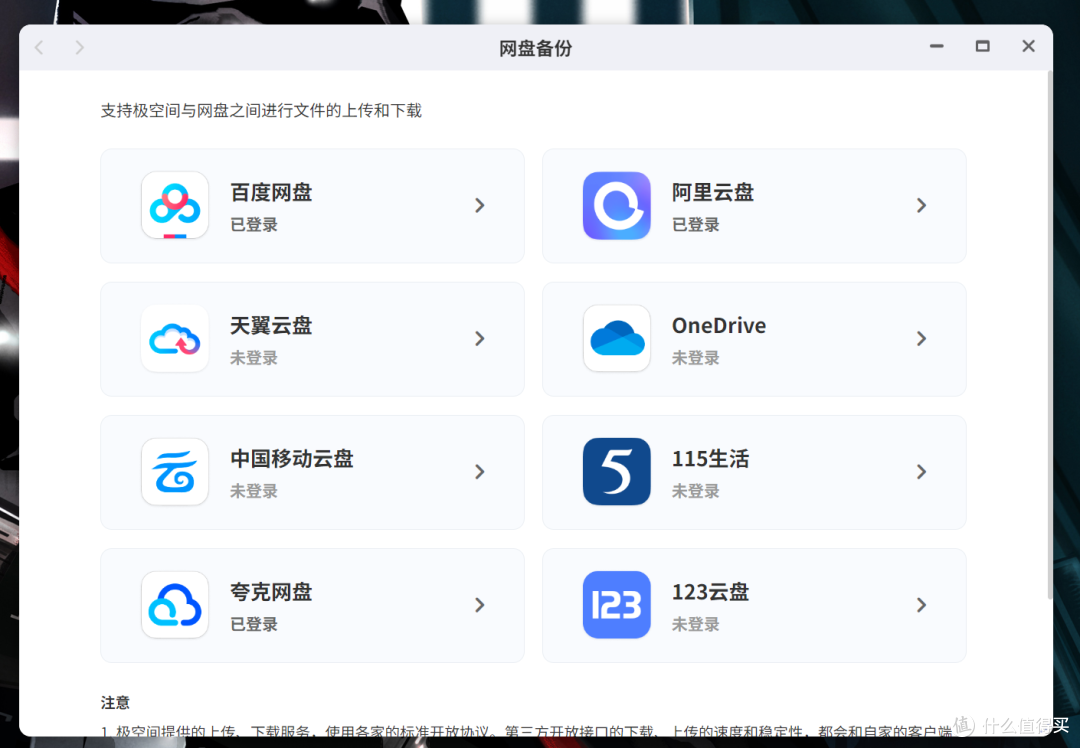Click the 支持极空间与网盘 description line
The width and height of the screenshot is (1080, 748).
261,111
